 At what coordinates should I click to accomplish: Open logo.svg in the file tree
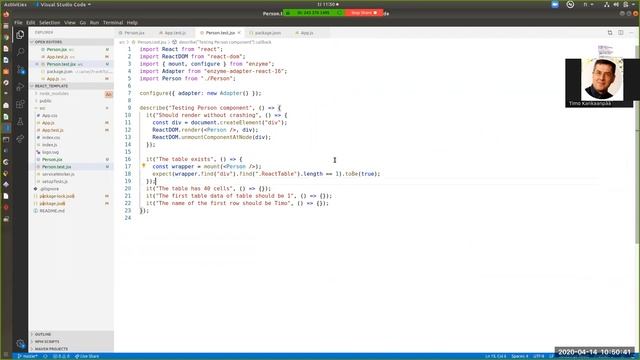click(51, 152)
